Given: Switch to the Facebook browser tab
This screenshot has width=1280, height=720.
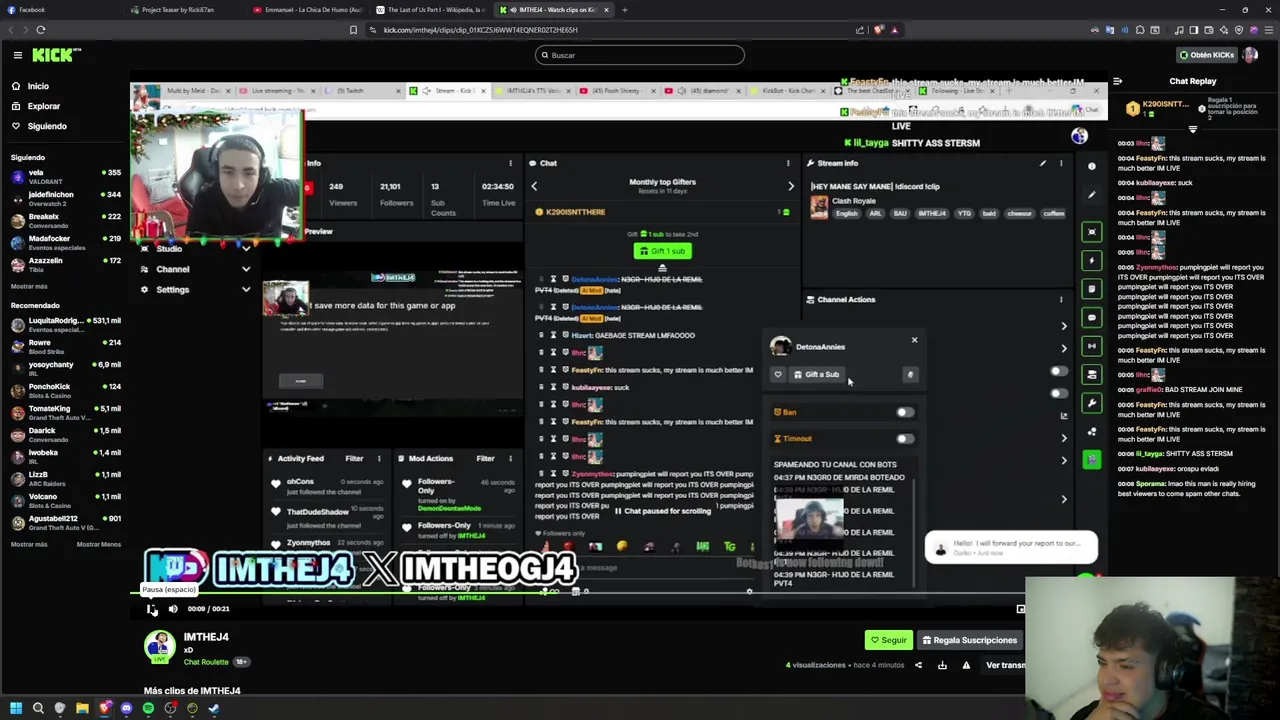Looking at the screenshot, I should click(x=60, y=10).
